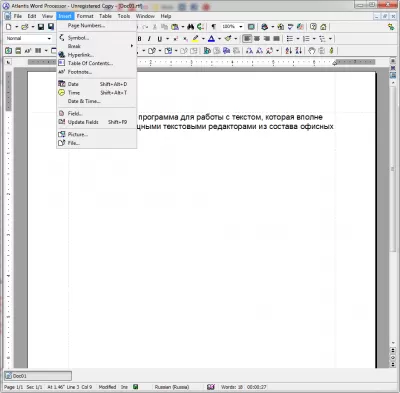Click the sort ascending icon
The height and width of the screenshot is (393, 400).
click(x=289, y=51)
